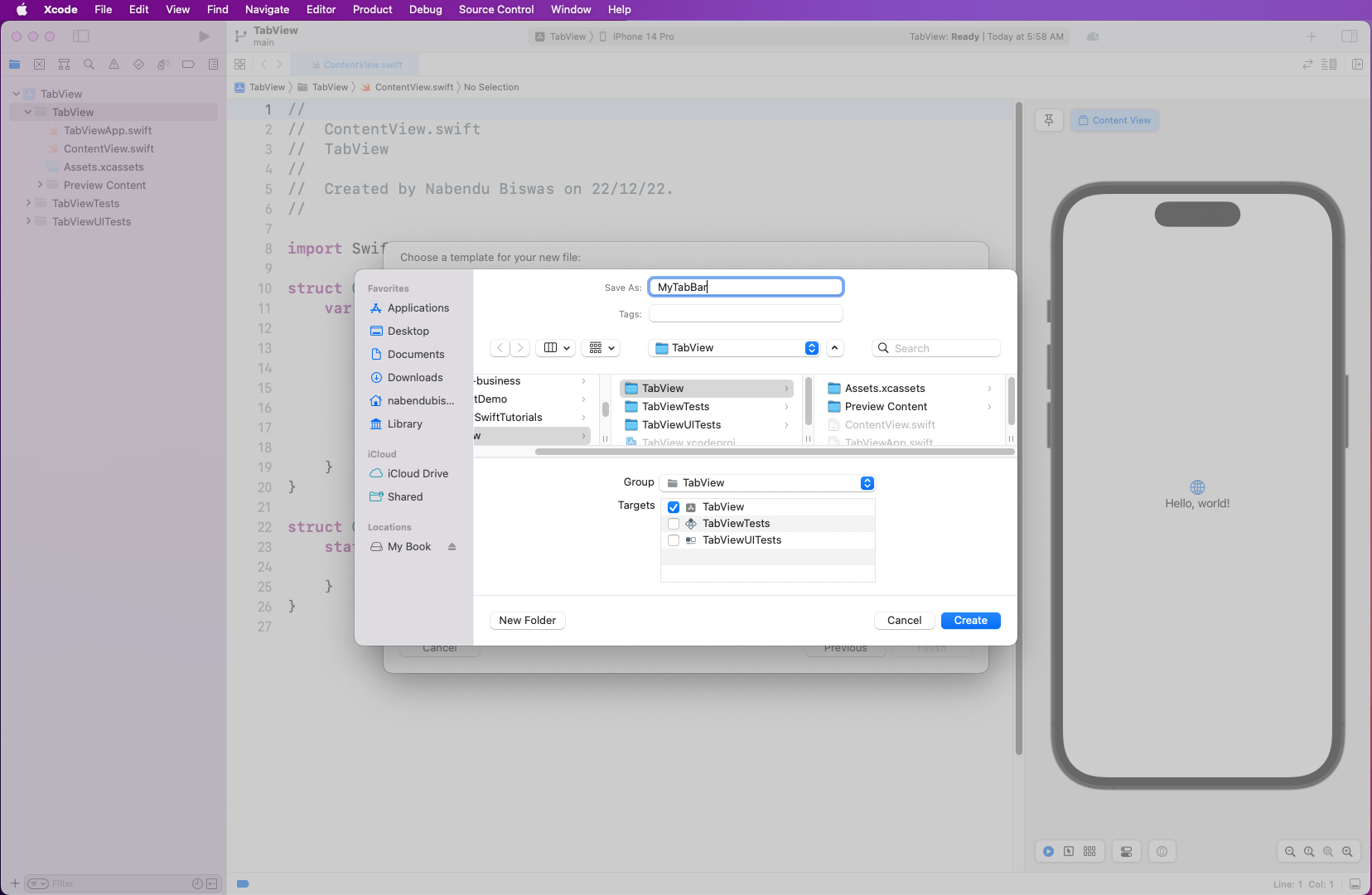Click the Content View preview button
This screenshot has height=895, width=1372.
coord(1114,121)
